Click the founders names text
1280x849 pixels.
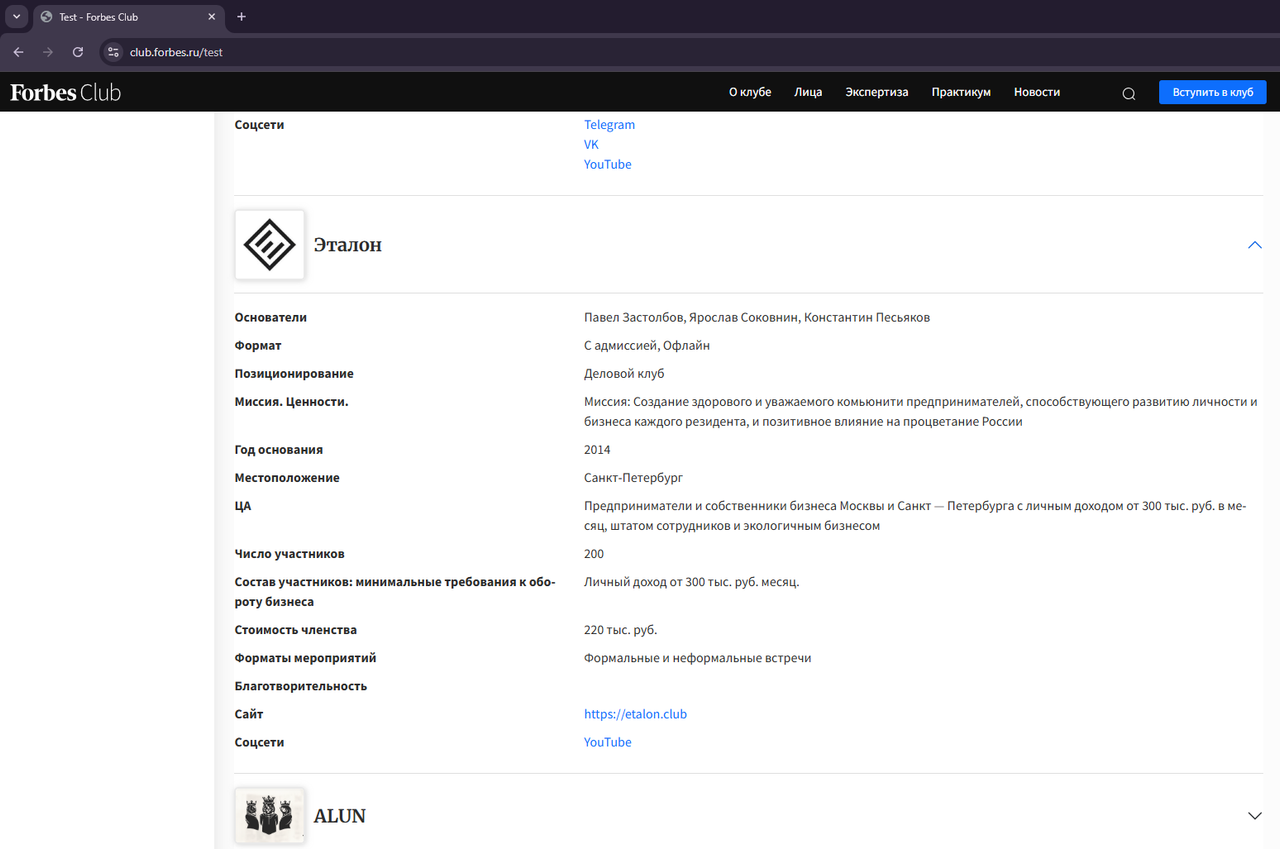click(757, 318)
